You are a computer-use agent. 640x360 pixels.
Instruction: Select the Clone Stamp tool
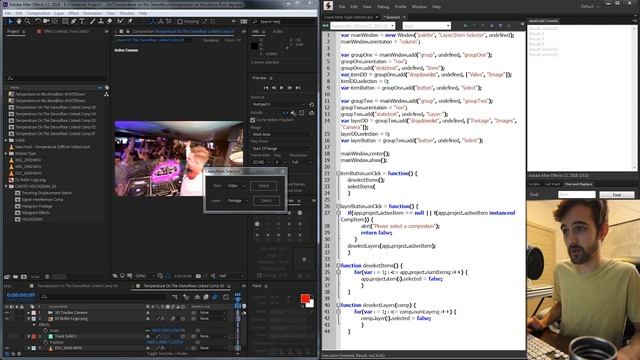(x=101, y=21)
